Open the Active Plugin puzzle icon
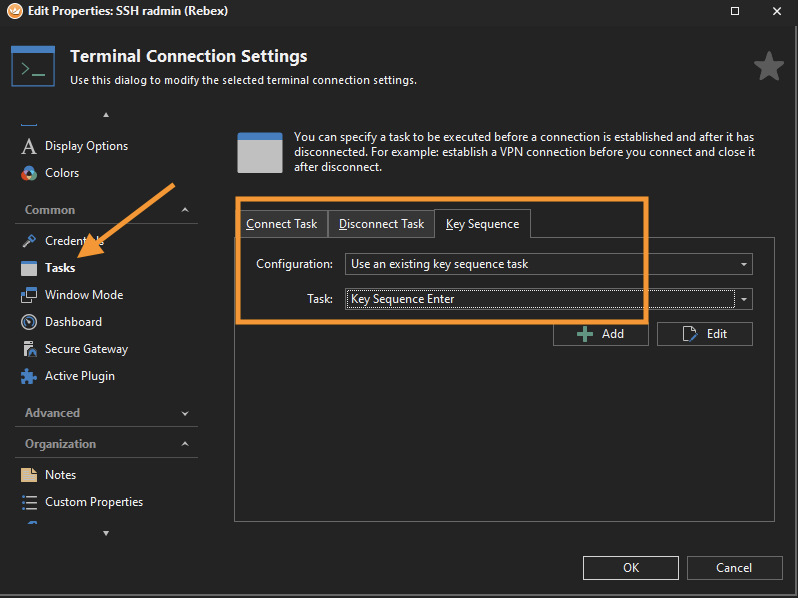The image size is (798, 598). [28, 376]
